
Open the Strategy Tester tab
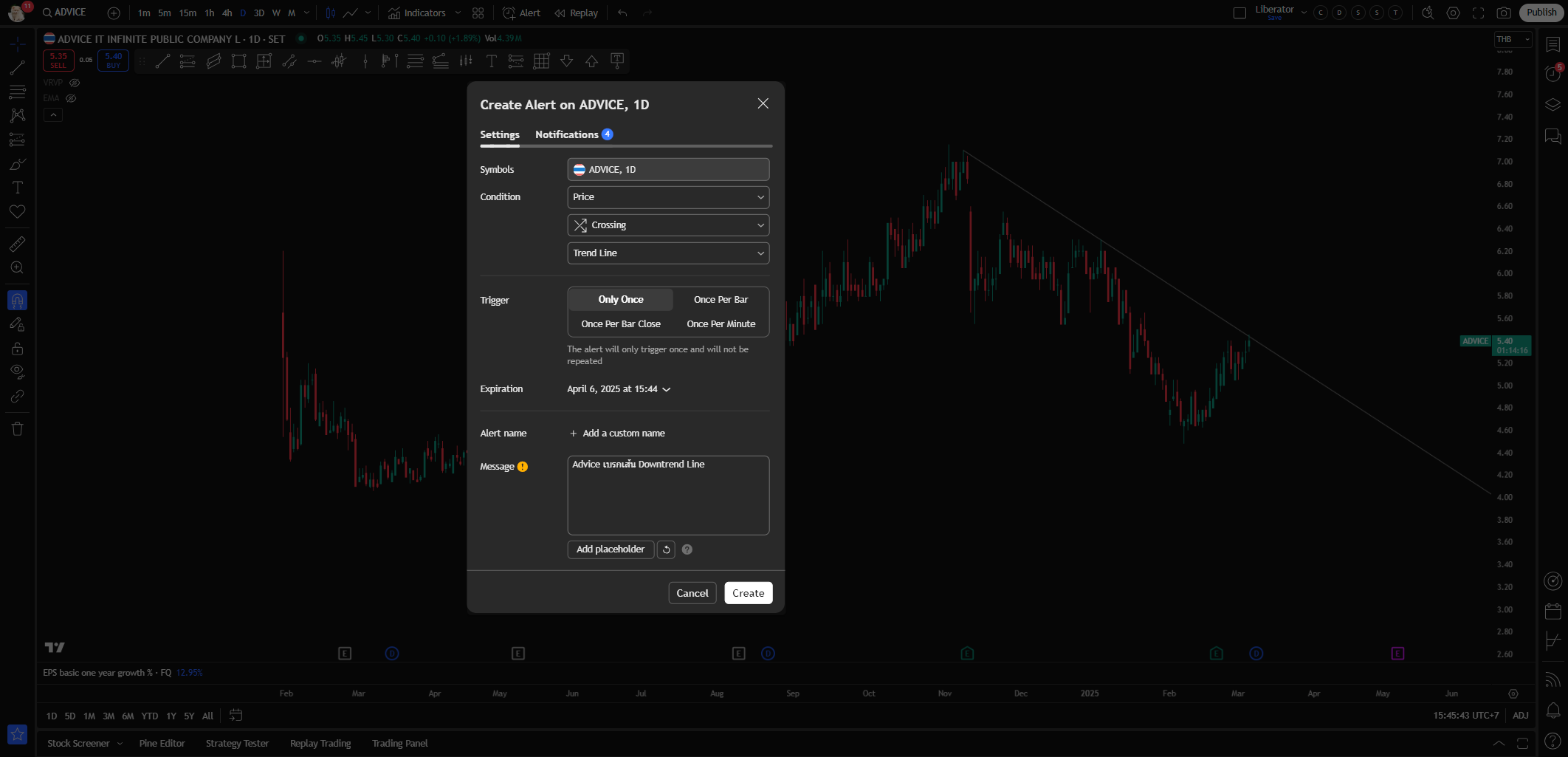237,743
